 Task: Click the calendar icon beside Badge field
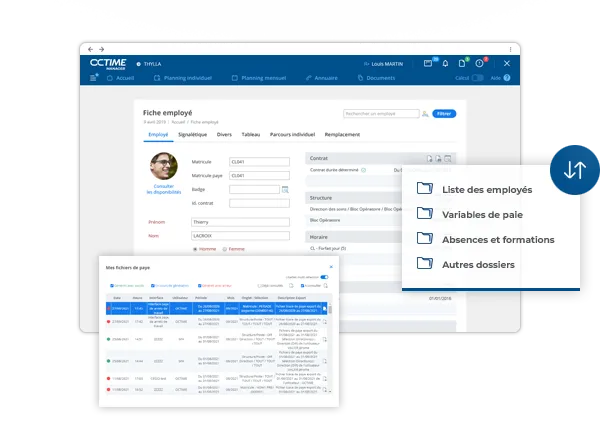pos(284,188)
